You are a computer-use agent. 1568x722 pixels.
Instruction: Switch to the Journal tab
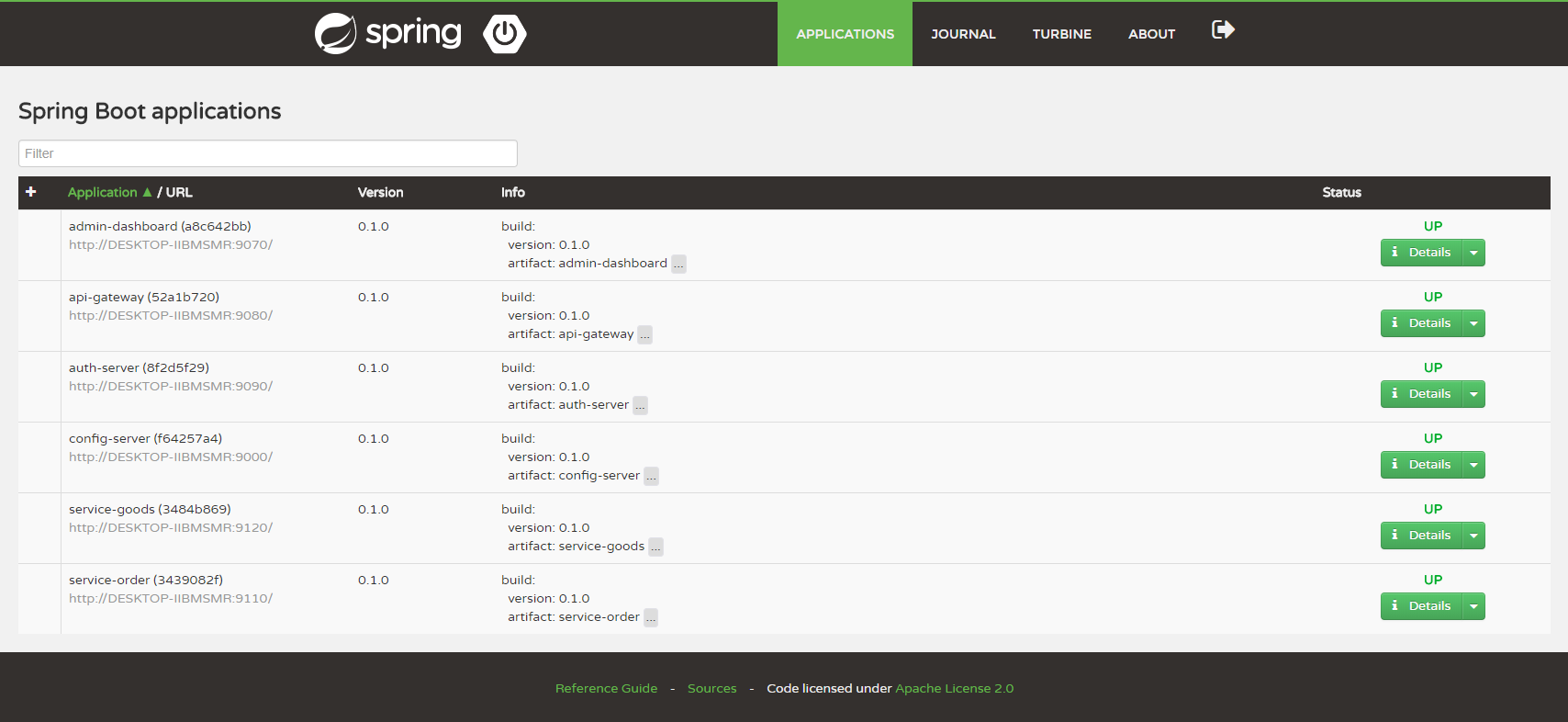pyautogui.click(x=963, y=34)
